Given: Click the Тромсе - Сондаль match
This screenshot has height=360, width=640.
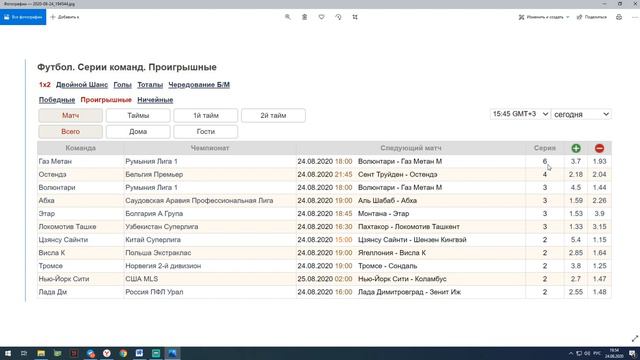Looking at the screenshot, I should 387,266.
